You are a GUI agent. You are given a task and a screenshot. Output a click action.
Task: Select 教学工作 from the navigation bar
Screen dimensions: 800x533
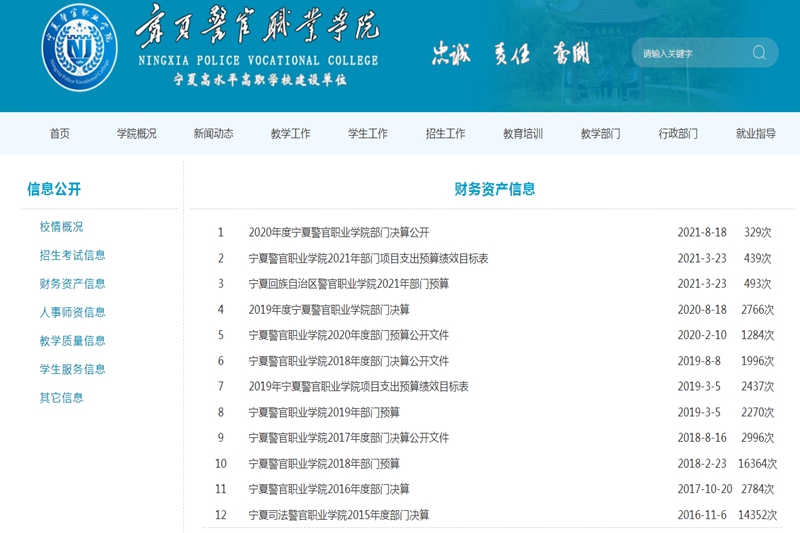tap(291, 134)
